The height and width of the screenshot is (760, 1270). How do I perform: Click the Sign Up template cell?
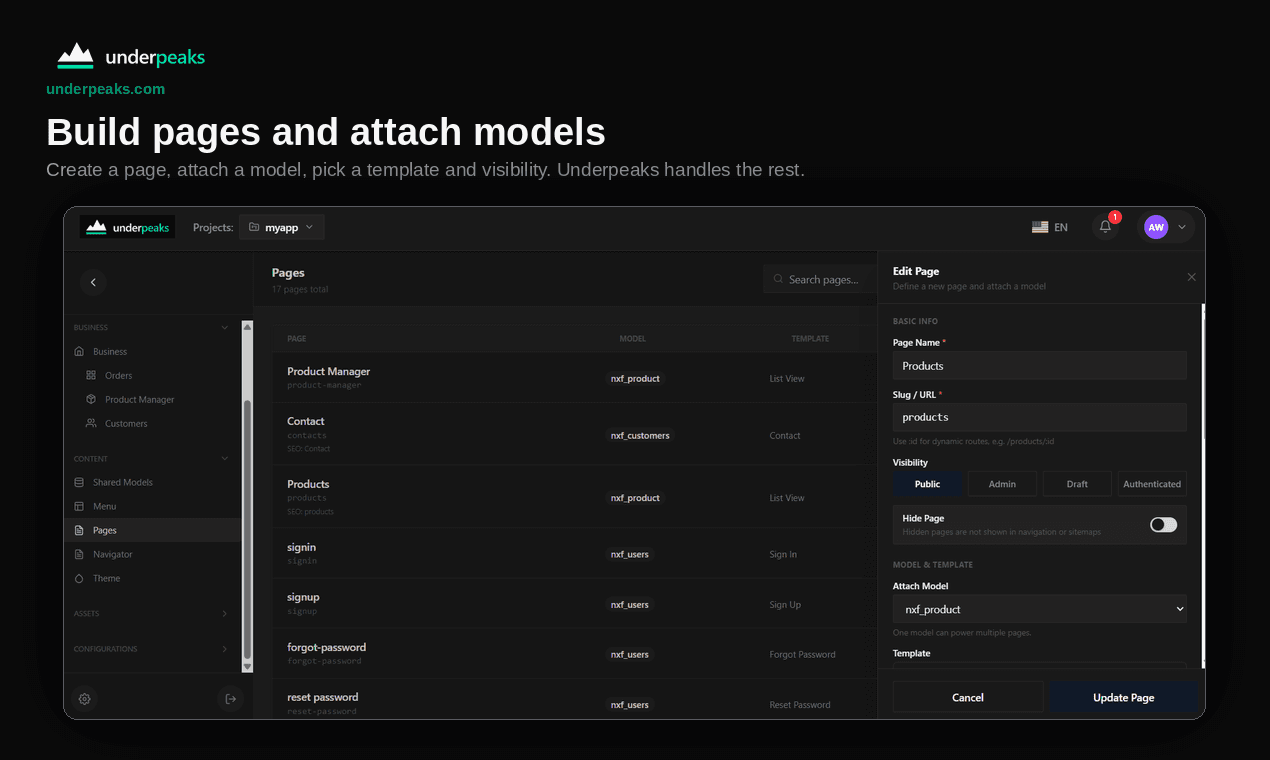(x=785, y=605)
